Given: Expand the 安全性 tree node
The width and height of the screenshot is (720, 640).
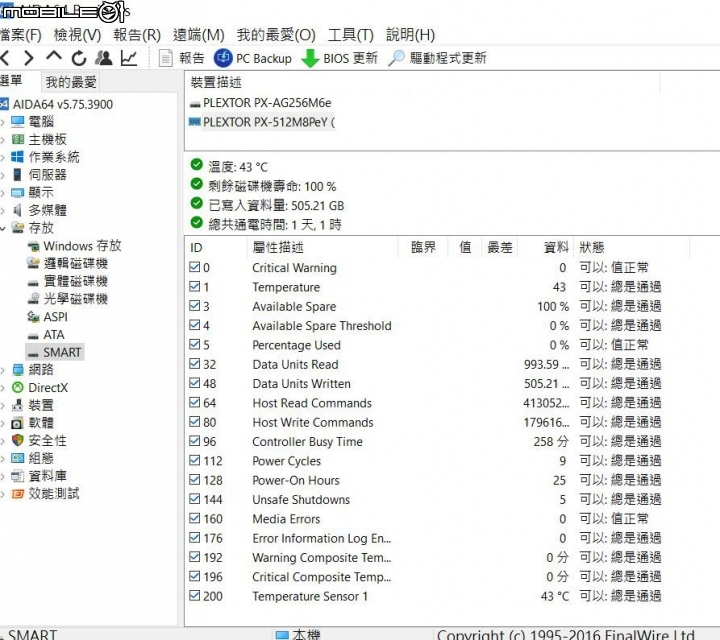Looking at the screenshot, I should coord(3,441).
